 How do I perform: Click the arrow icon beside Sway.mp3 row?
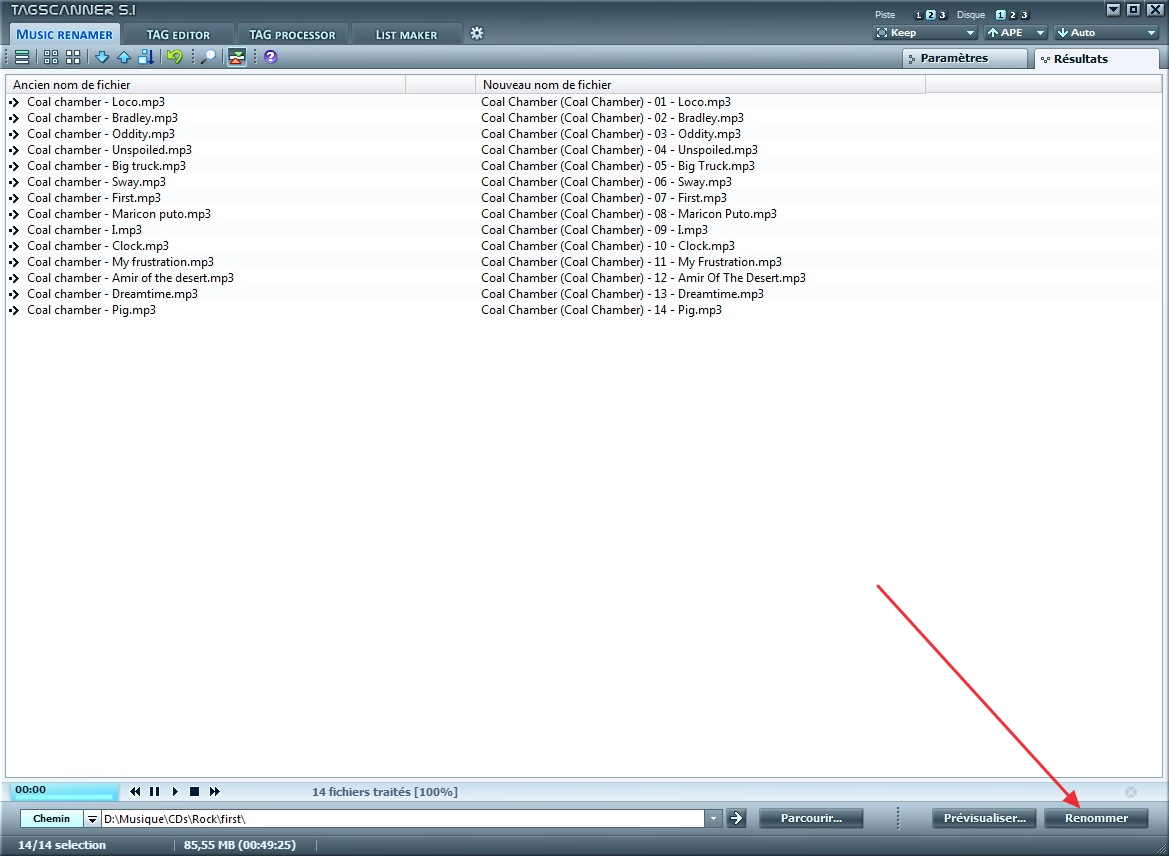tap(13, 182)
